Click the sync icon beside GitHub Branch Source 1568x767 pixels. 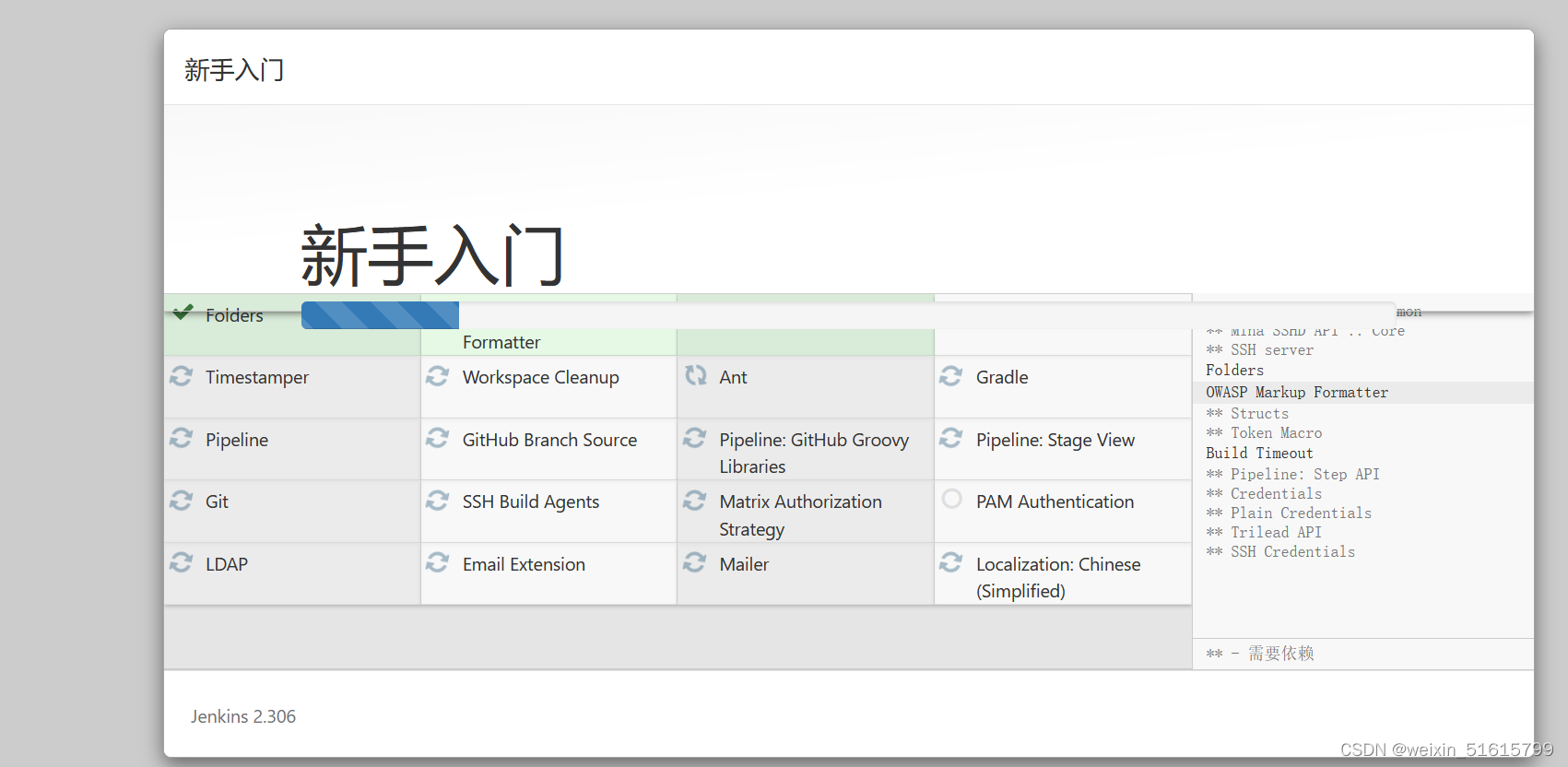[438, 439]
